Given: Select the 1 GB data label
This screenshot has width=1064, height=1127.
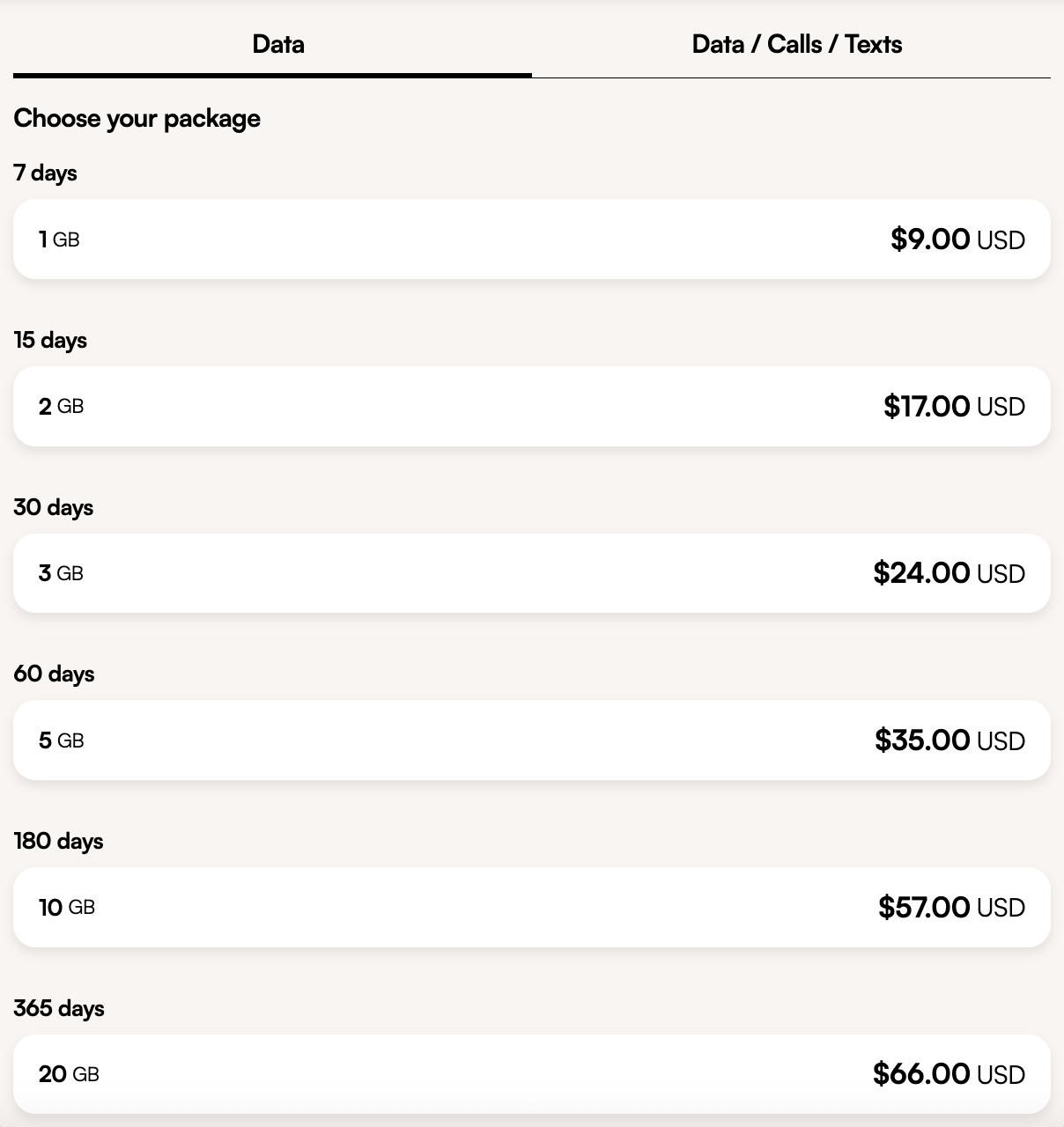Looking at the screenshot, I should click(x=59, y=239).
